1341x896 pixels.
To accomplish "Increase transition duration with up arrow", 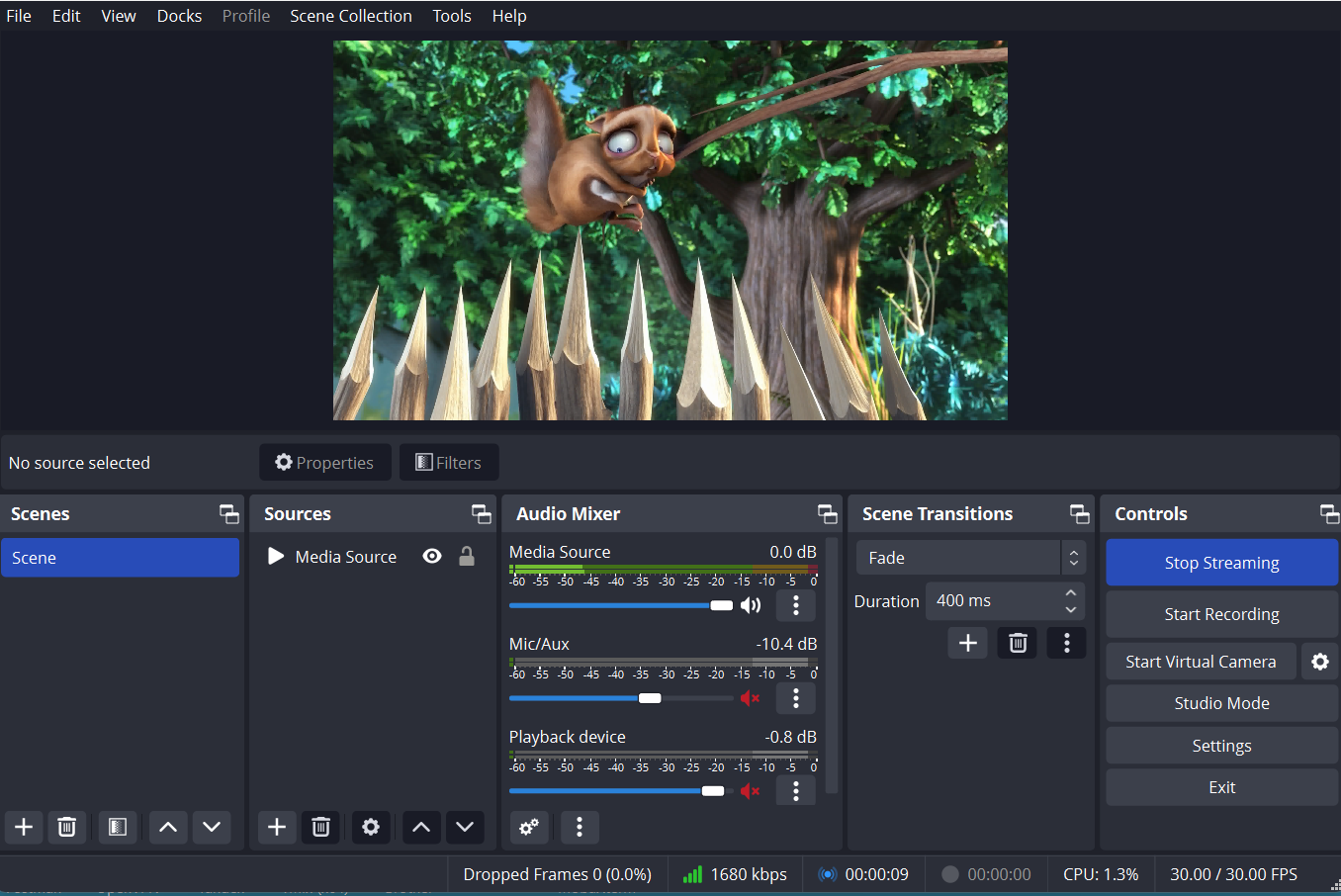I will [x=1071, y=593].
